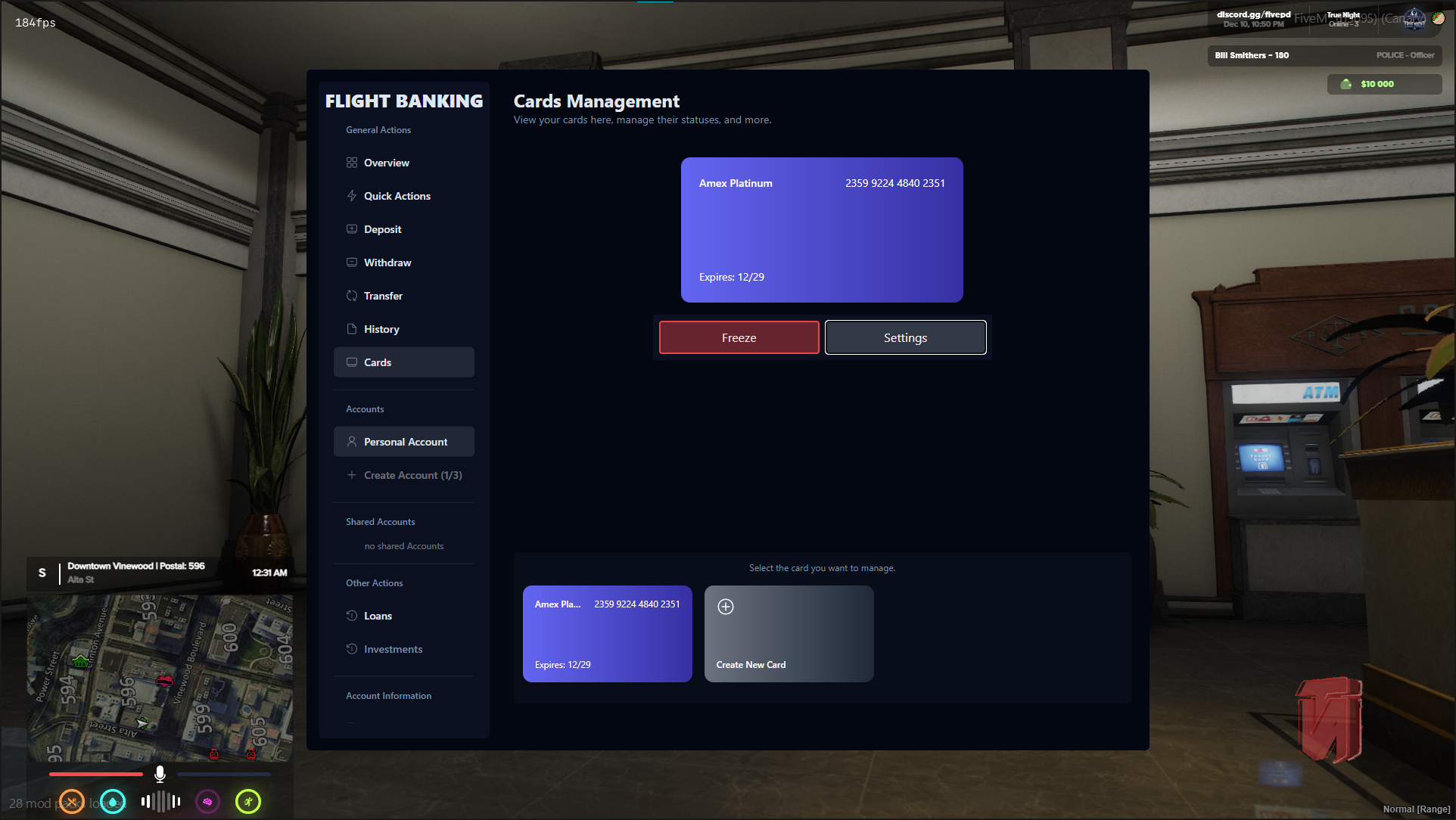Image resolution: width=1456 pixels, height=820 pixels.
Task: Click the plus icon on Create New Card
Action: [x=726, y=607]
